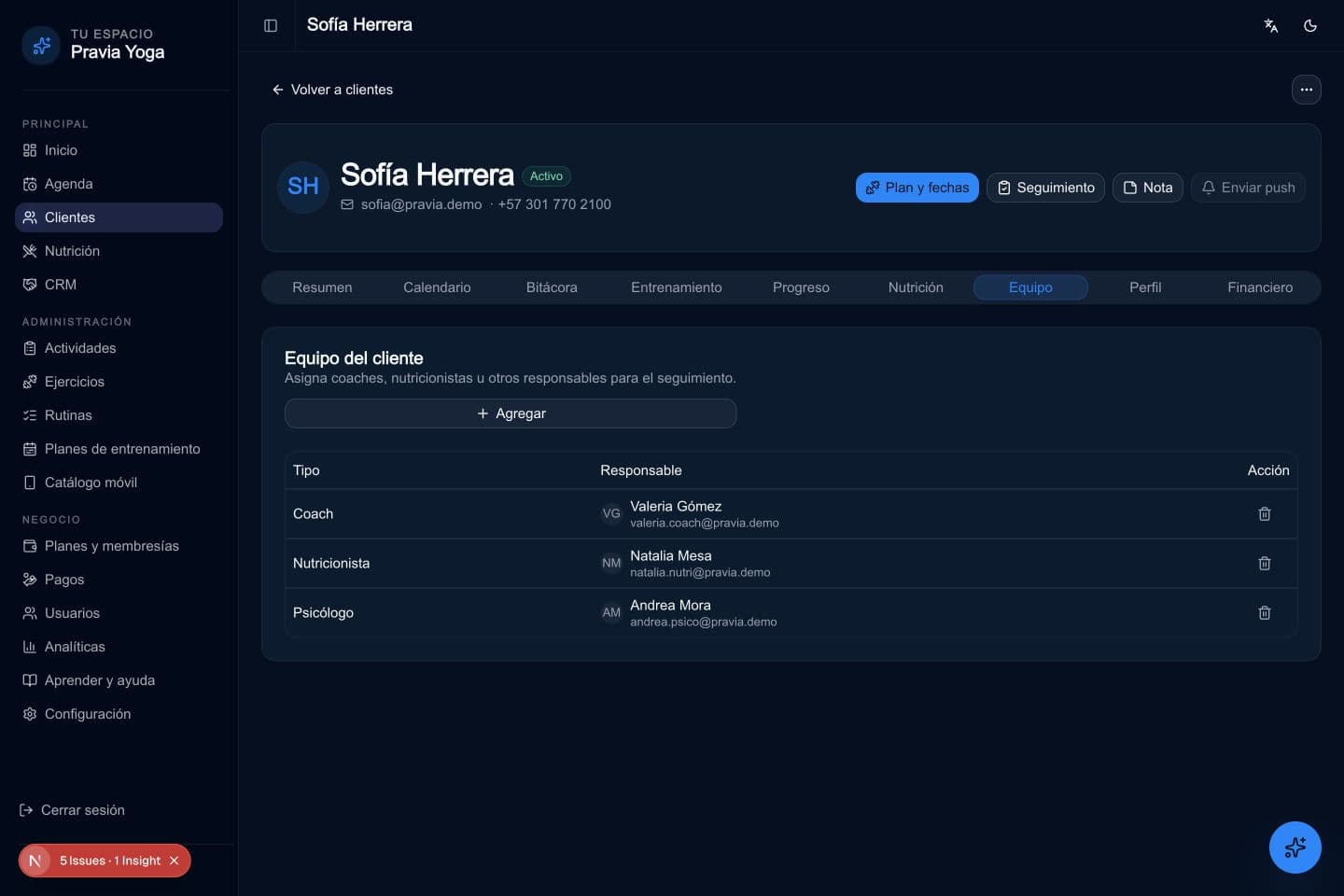Viewport: 1344px width, 896px height.
Task: Click the SH avatar of Sofía Herrera
Action: (x=303, y=187)
